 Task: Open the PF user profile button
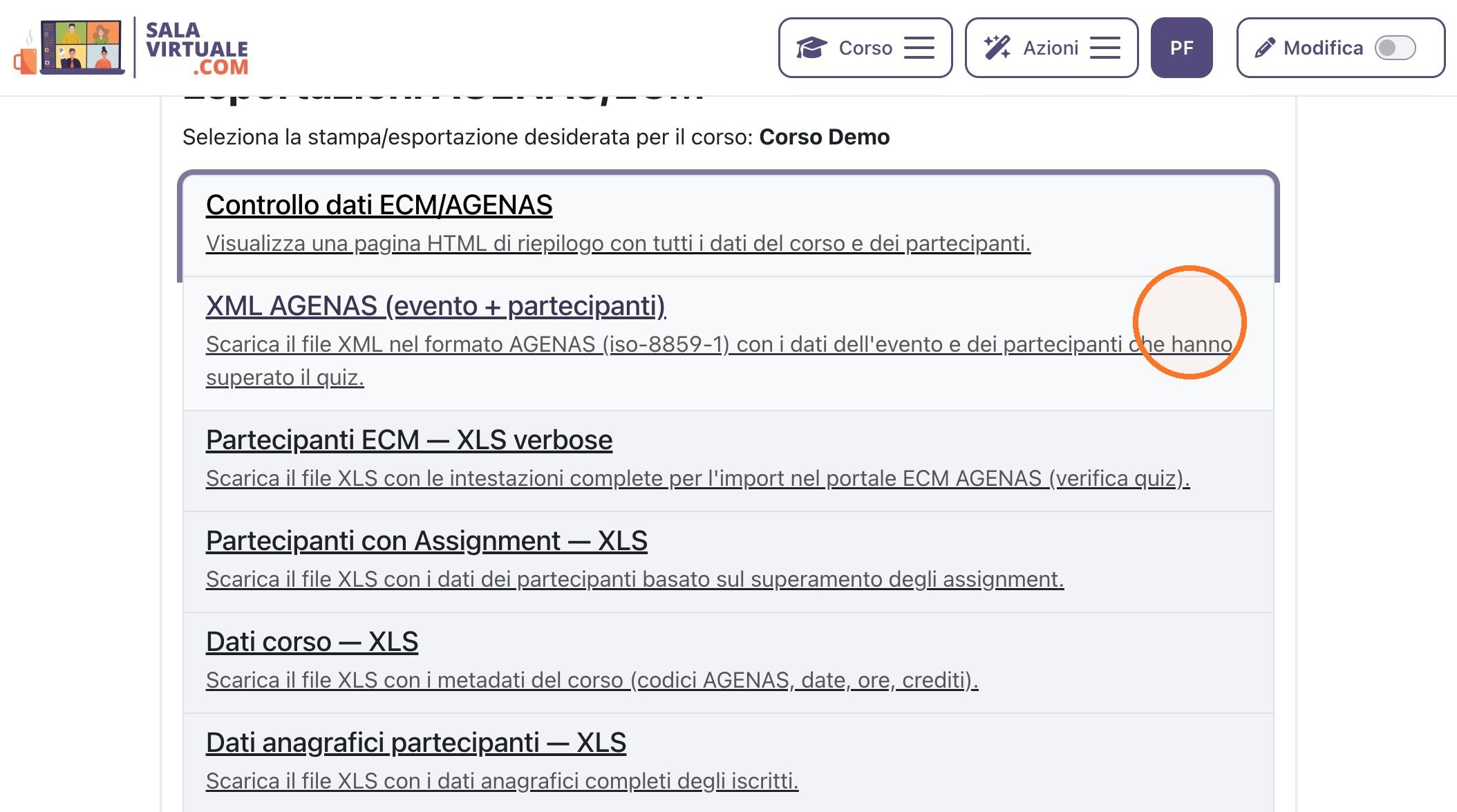point(1182,48)
